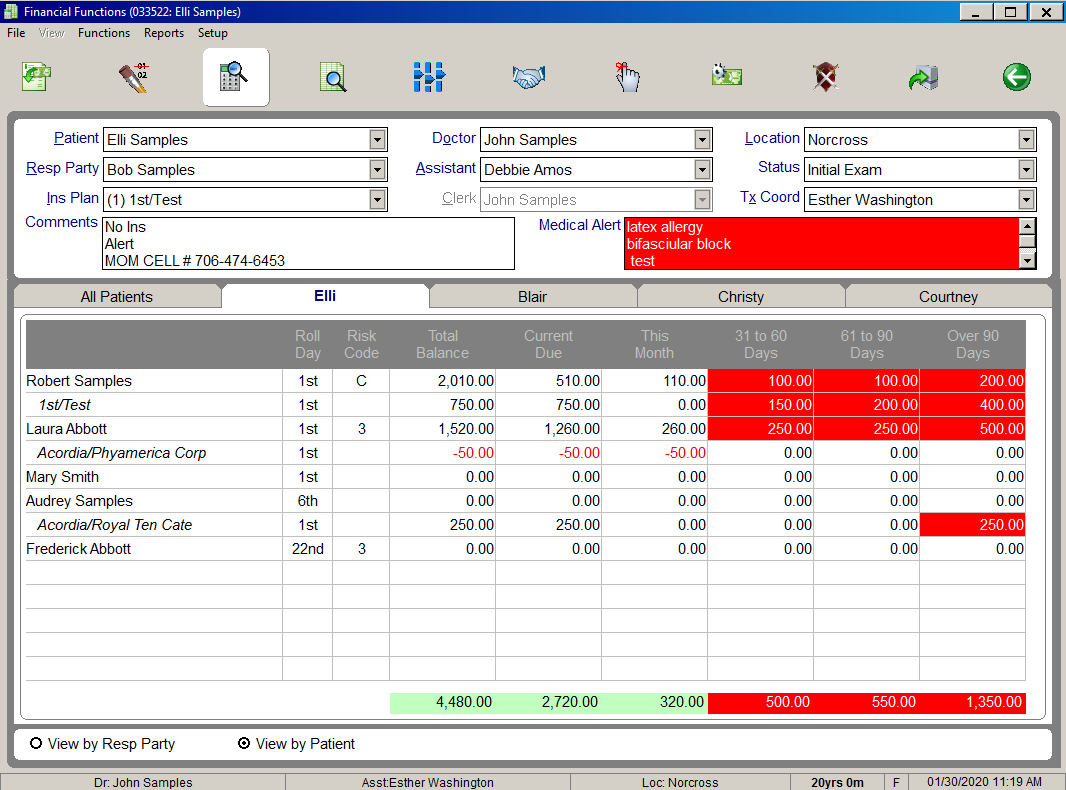Viewport: 1066px width, 790px height.
Task: Click the Financial Functions title bar app icon
Action: 11,12
